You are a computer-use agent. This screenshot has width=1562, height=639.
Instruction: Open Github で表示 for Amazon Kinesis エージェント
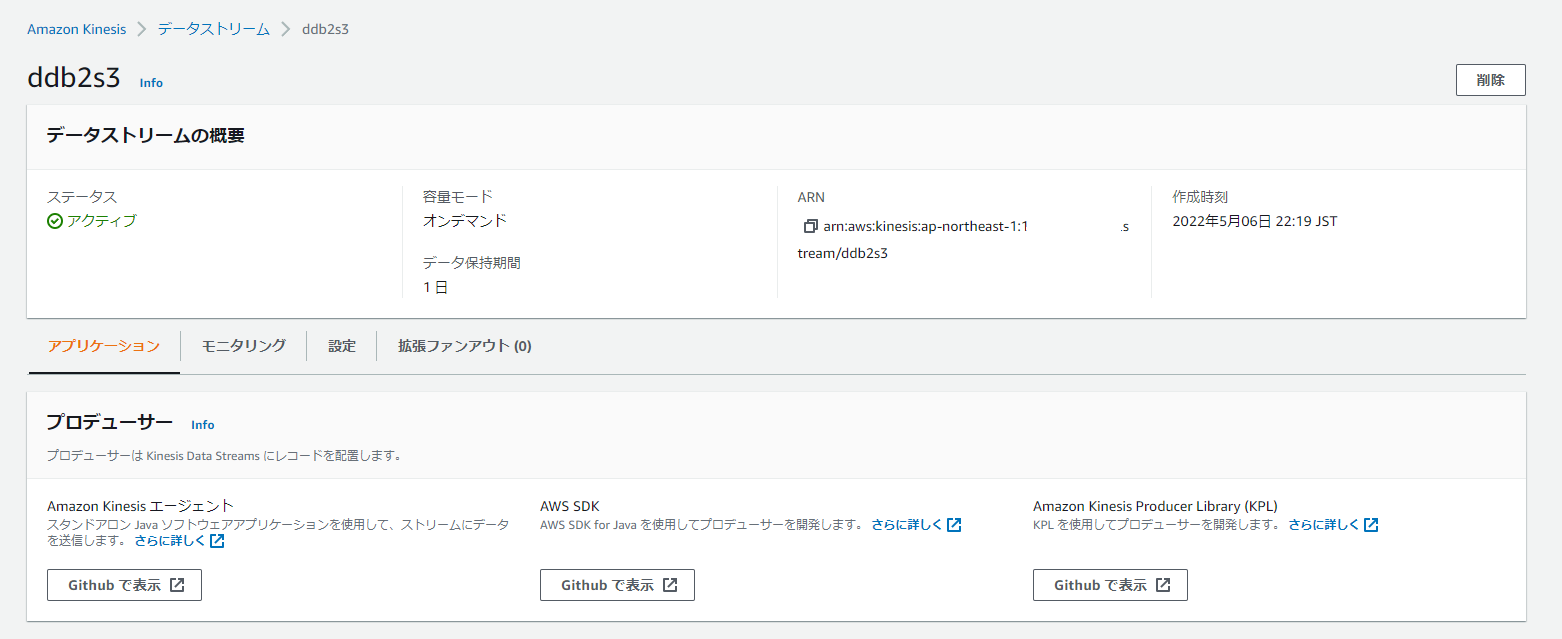[x=124, y=585]
